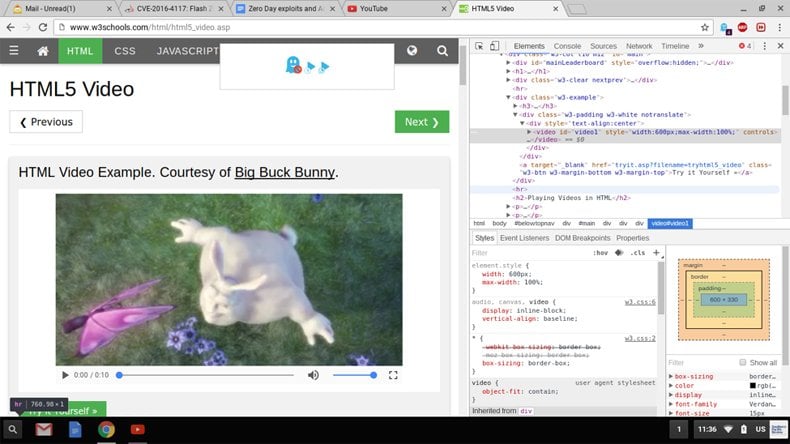The width and height of the screenshot is (790, 444).
Task: Open YouTube app from the shelf
Action: click(x=138, y=429)
